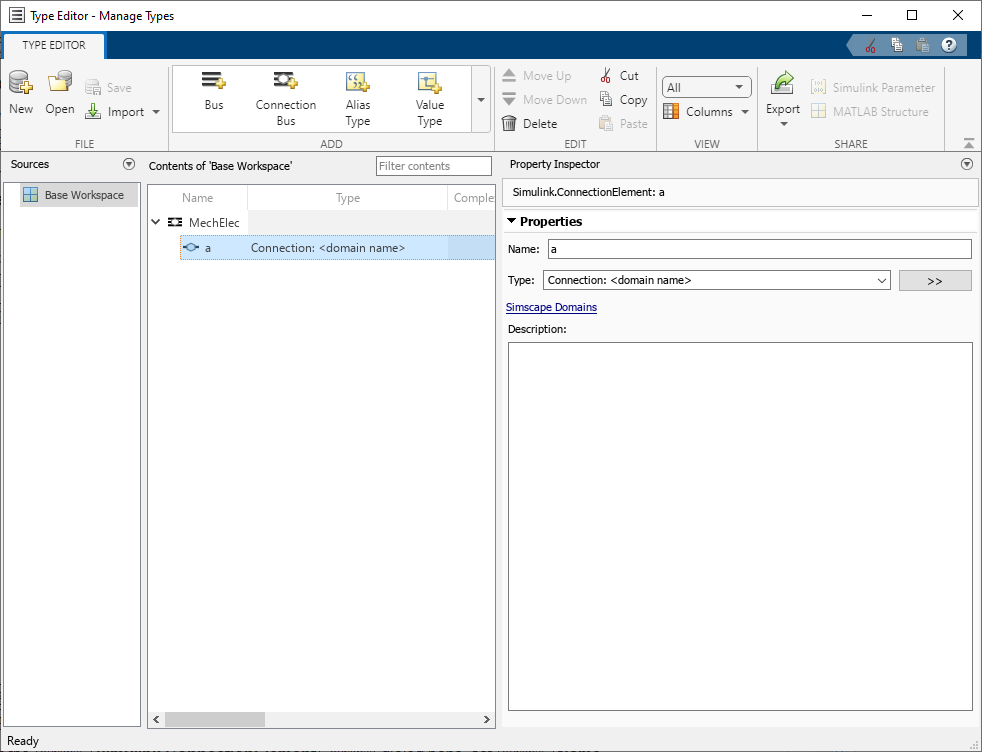Delete the selected connection element
The image size is (982, 752).
pyautogui.click(x=537, y=122)
